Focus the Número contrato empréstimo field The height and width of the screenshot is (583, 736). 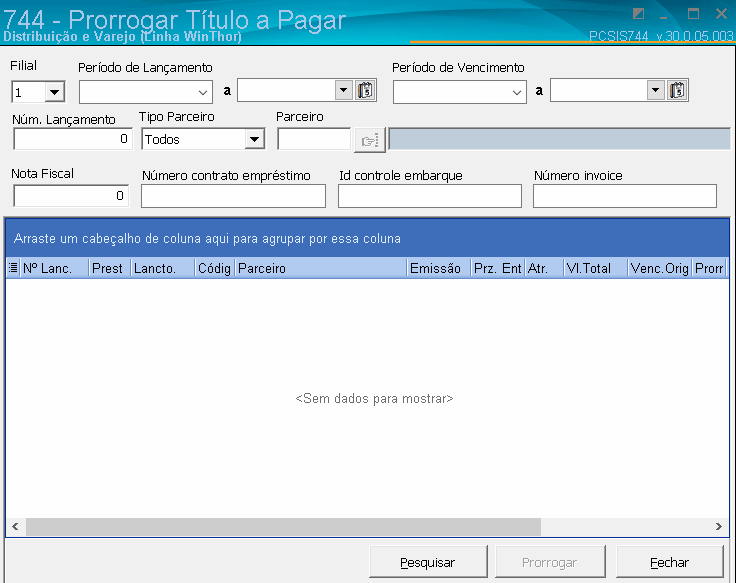[233, 196]
